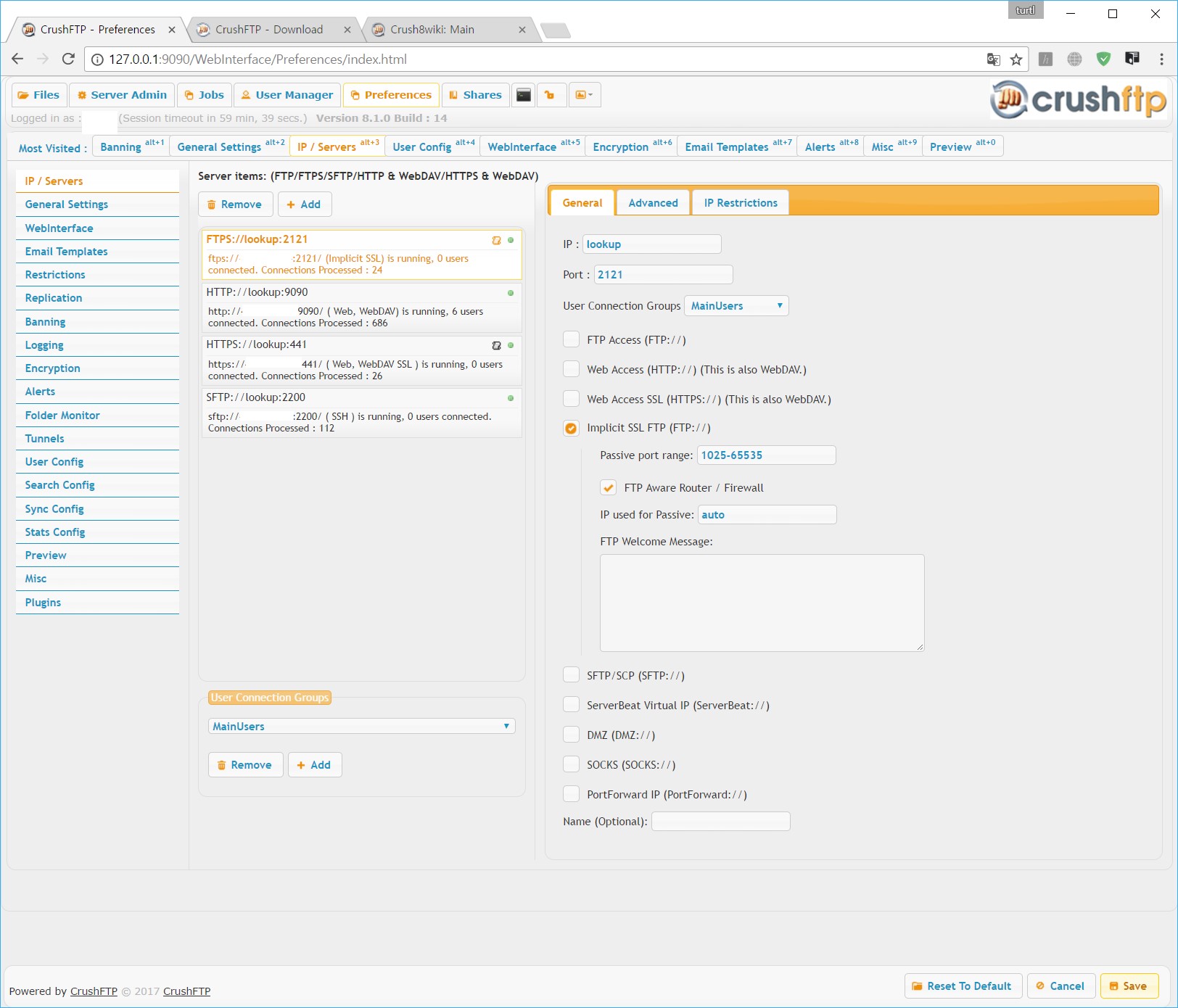1178x1008 pixels.
Task: Open the User Connection Groups MainUsers dropdown in General
Action: 736,306
